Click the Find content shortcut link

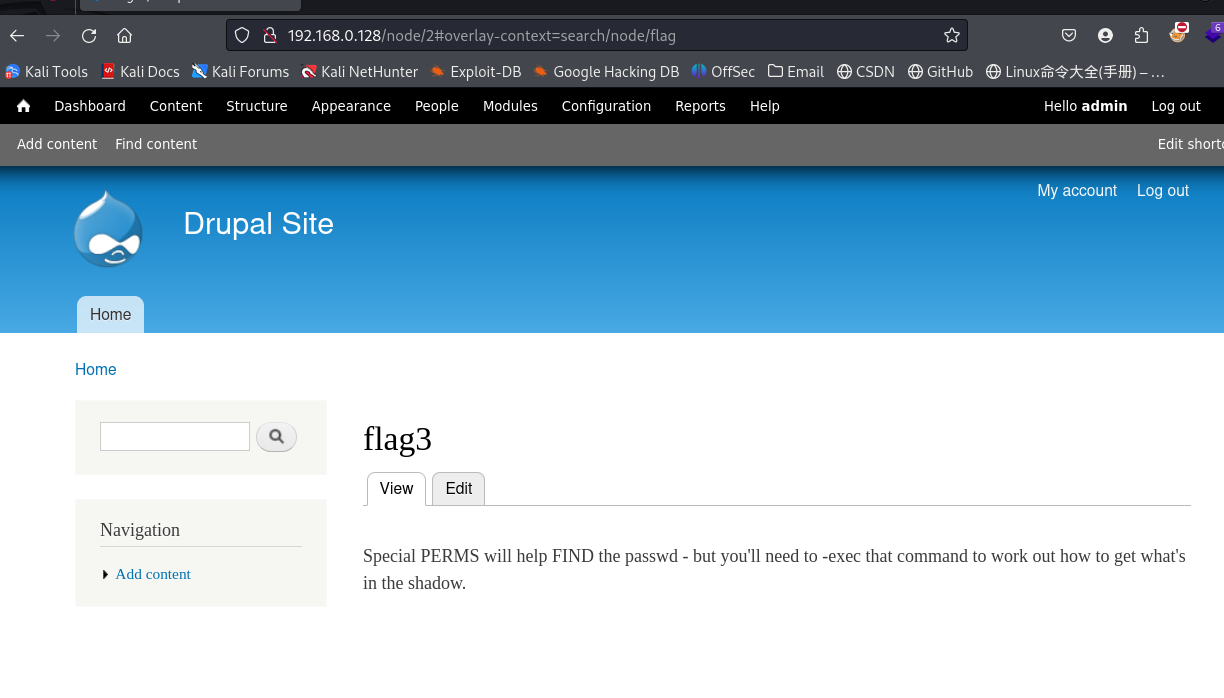click(156, 144)
